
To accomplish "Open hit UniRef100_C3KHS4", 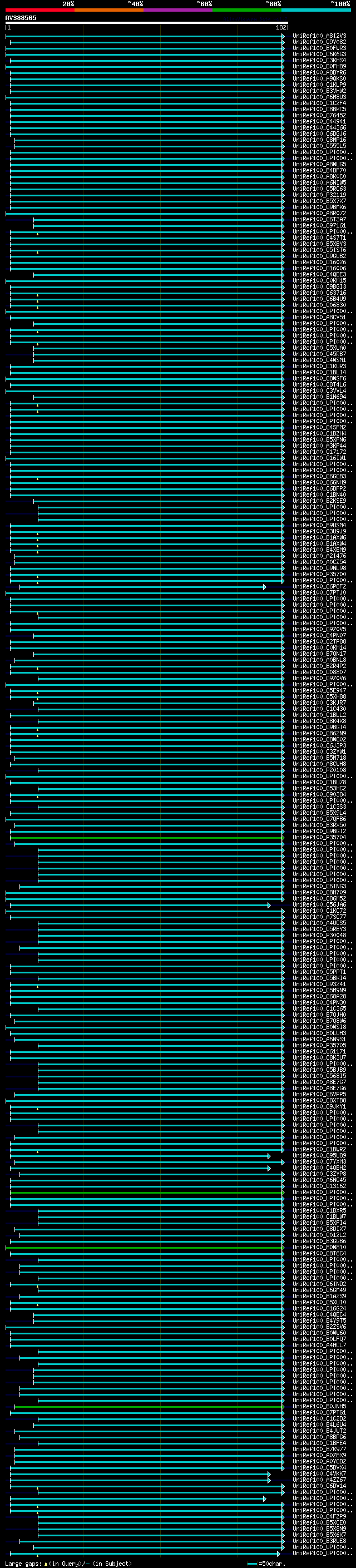I will point(319,60).
